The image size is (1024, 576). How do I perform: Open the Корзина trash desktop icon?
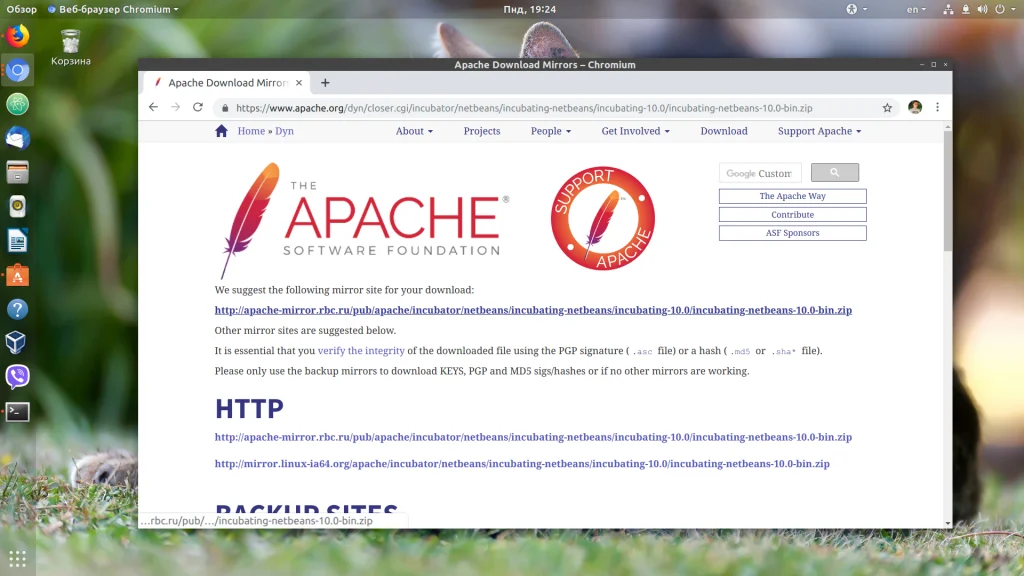tap(71, 48)
